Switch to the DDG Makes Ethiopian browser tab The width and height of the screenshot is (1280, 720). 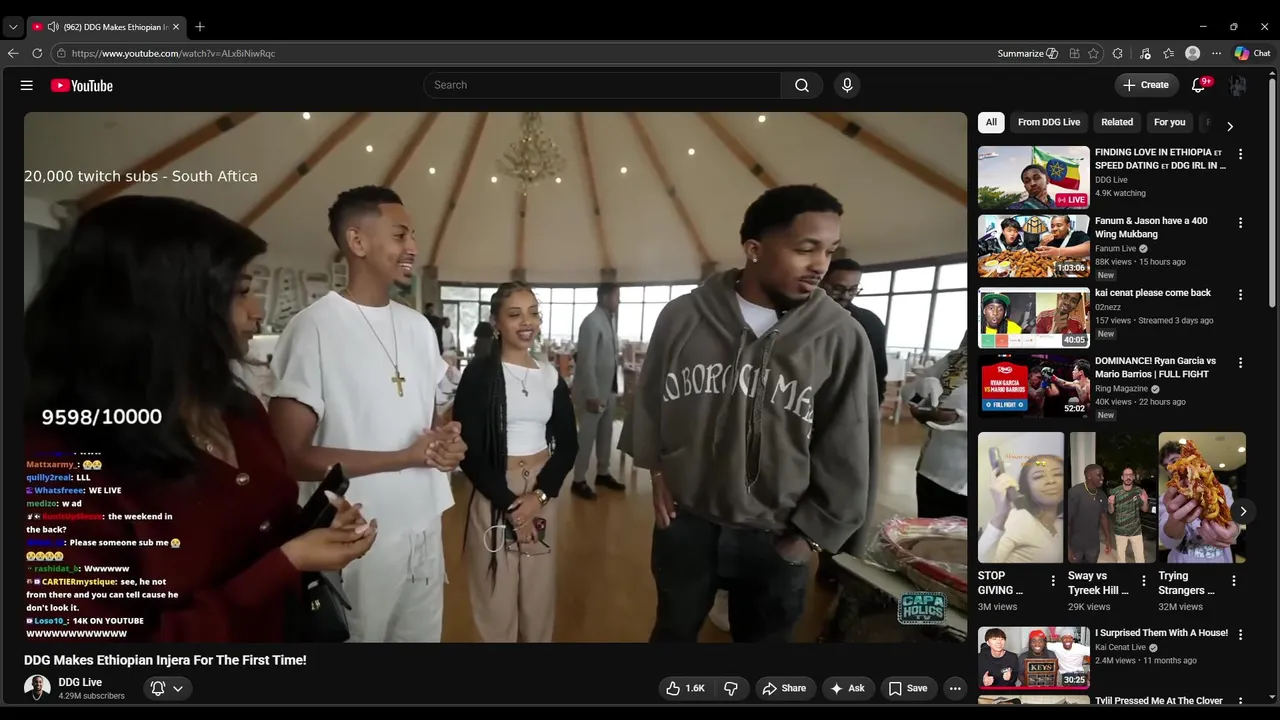(107, 27)
